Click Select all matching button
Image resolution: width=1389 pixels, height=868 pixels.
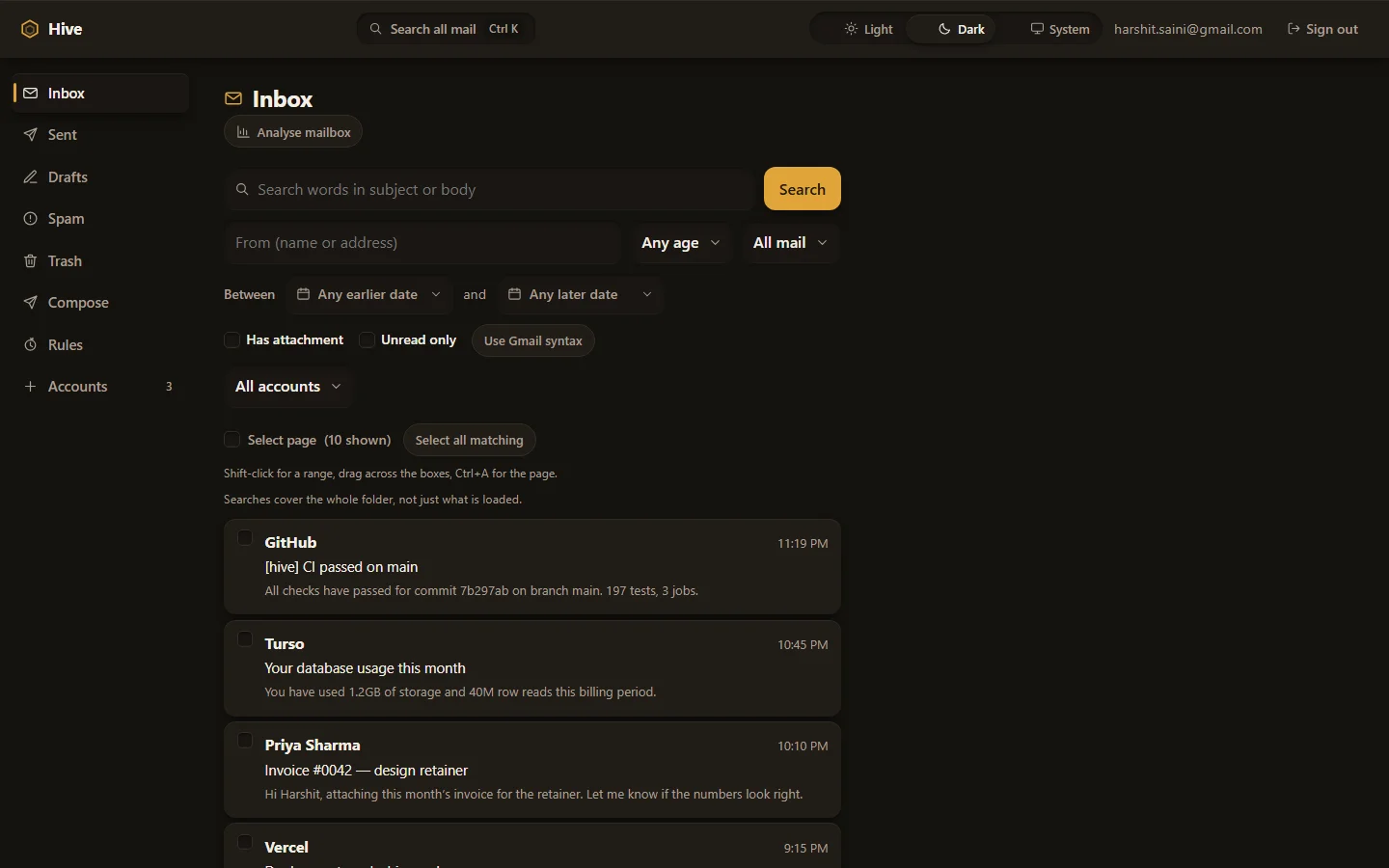click(469, 440)
